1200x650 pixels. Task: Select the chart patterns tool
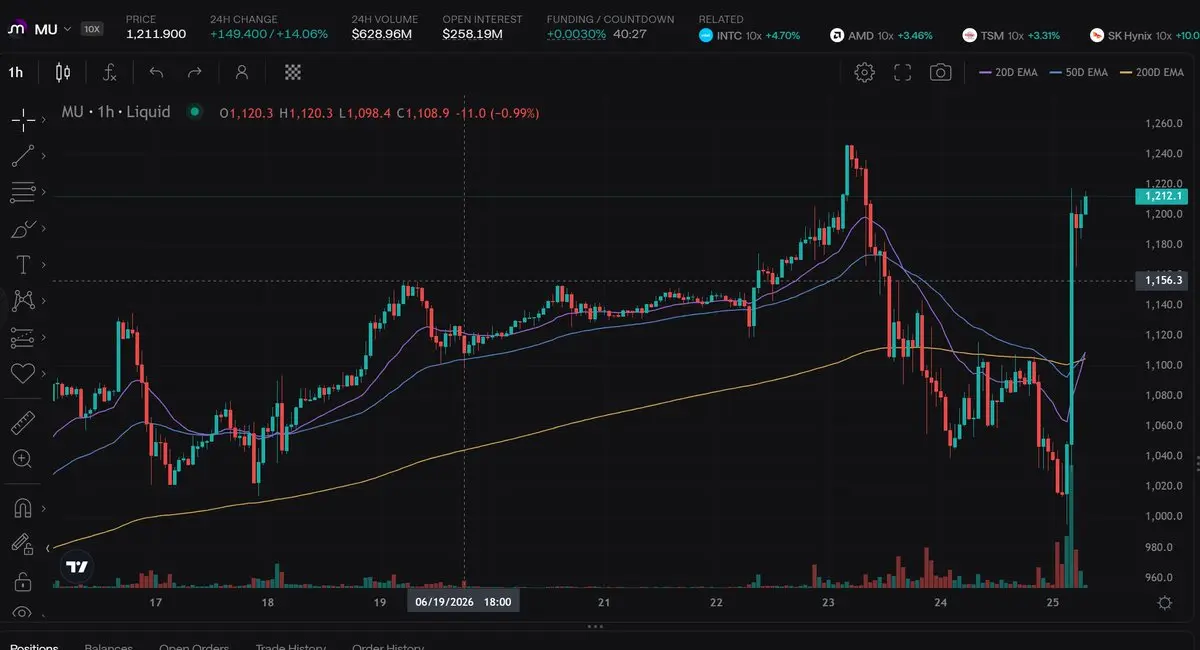[x=23, y=300]
